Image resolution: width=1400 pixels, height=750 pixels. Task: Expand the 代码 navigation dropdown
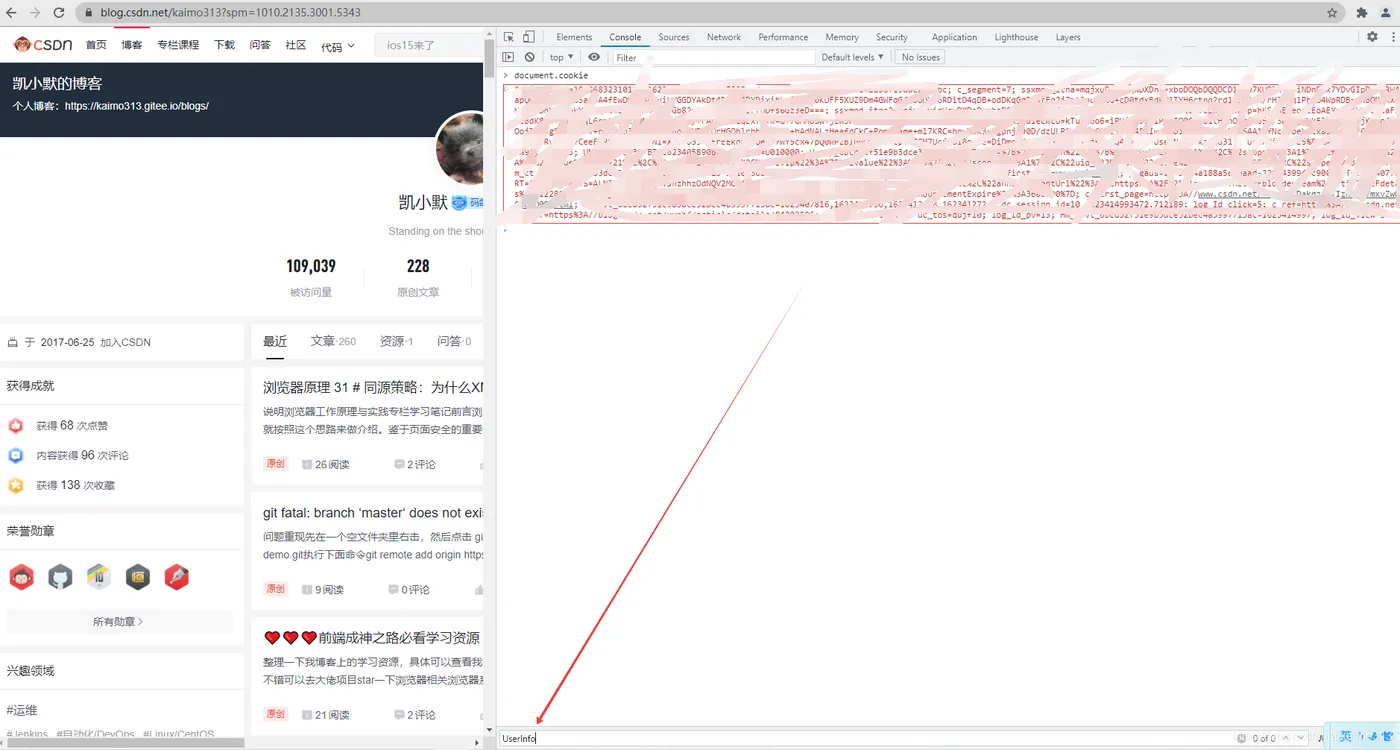tap(337, 44)
